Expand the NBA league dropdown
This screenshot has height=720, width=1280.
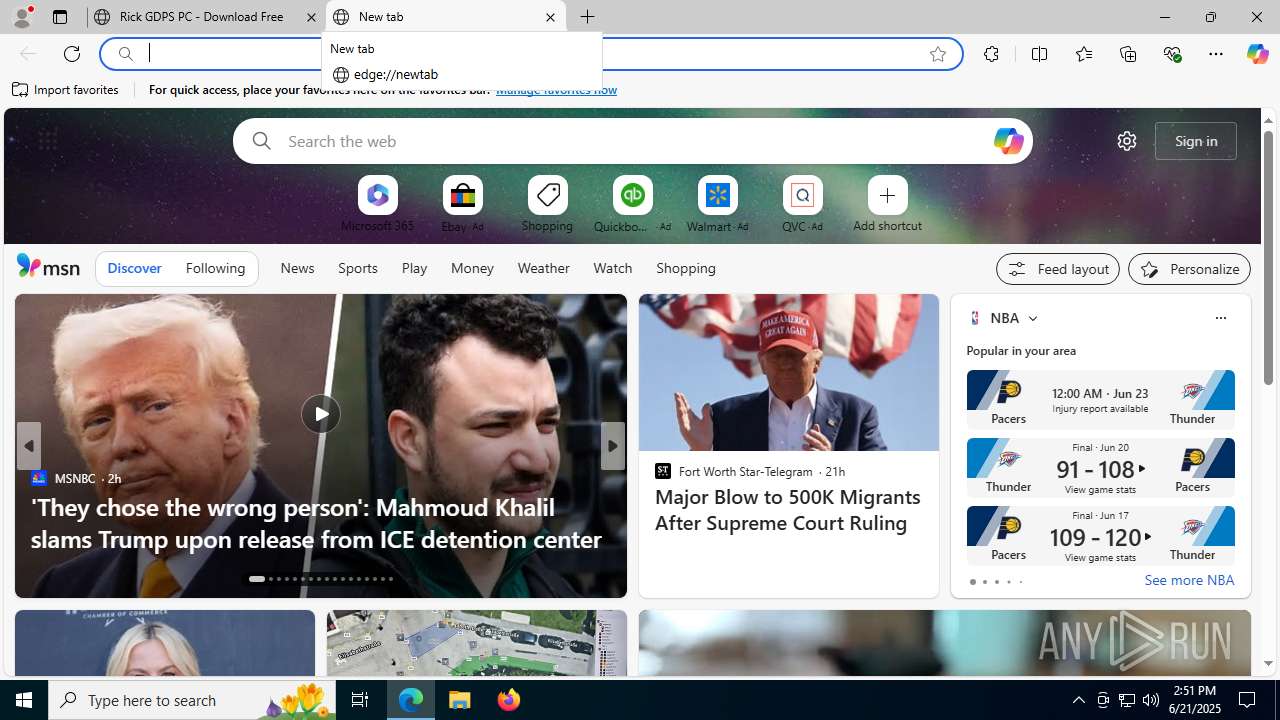[1032, 318]
